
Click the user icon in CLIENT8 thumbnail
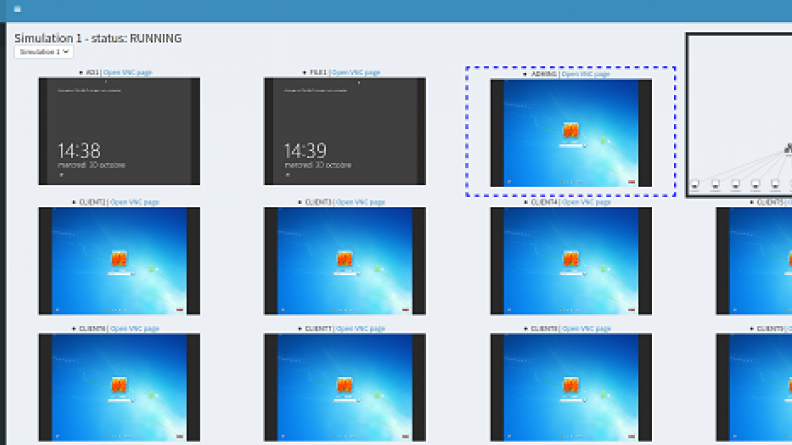571,385
